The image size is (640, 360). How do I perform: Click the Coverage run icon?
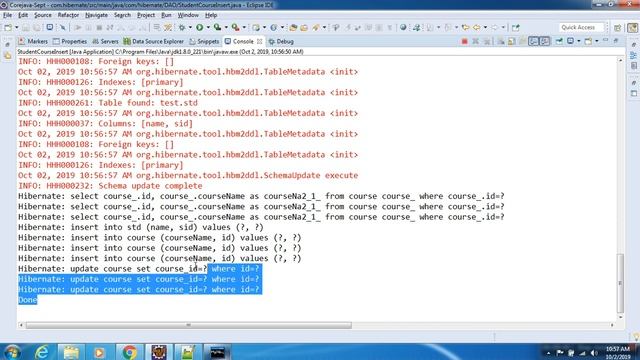coord(218,27)
